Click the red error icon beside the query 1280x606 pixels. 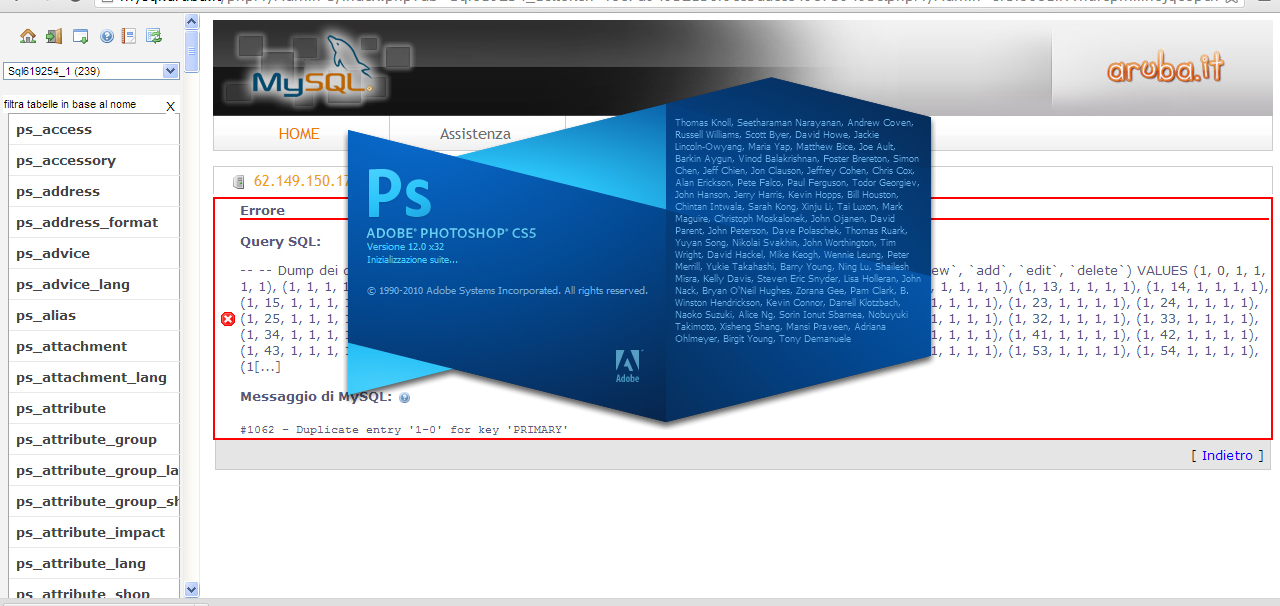click(228, 319)
